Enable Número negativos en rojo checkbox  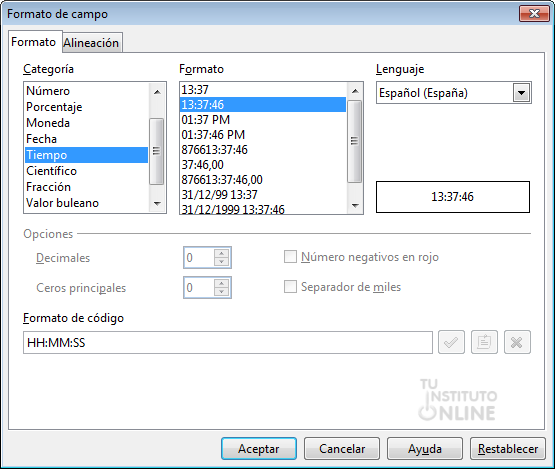(290, 257)
